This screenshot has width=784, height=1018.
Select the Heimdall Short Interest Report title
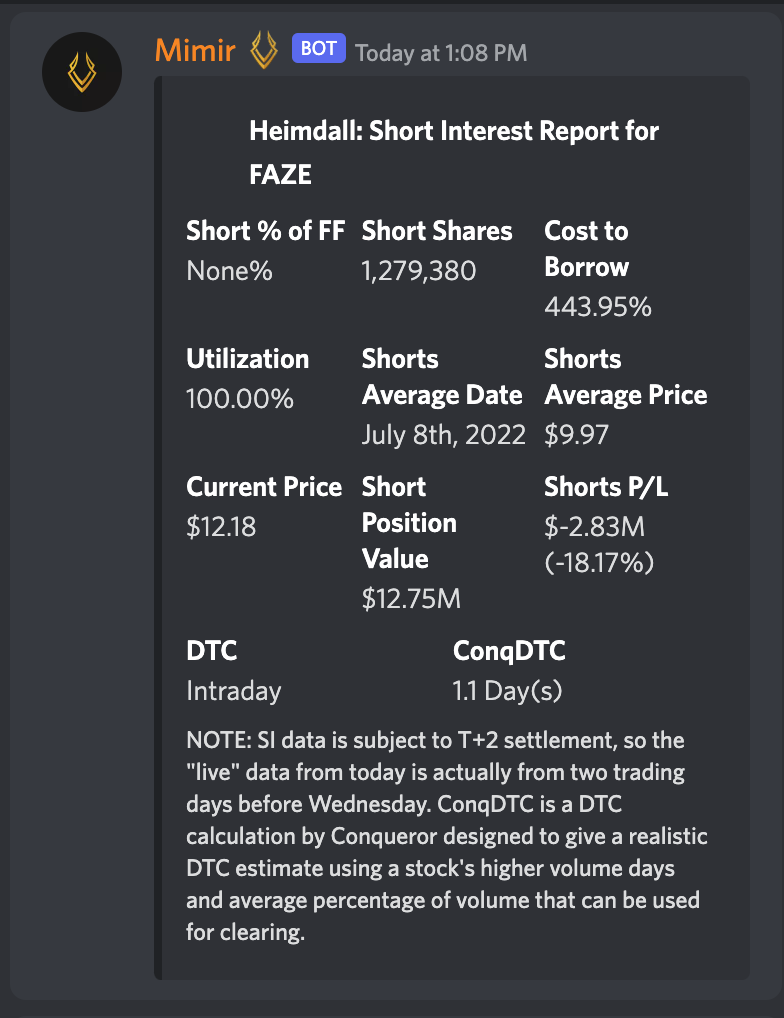[454, 153]
